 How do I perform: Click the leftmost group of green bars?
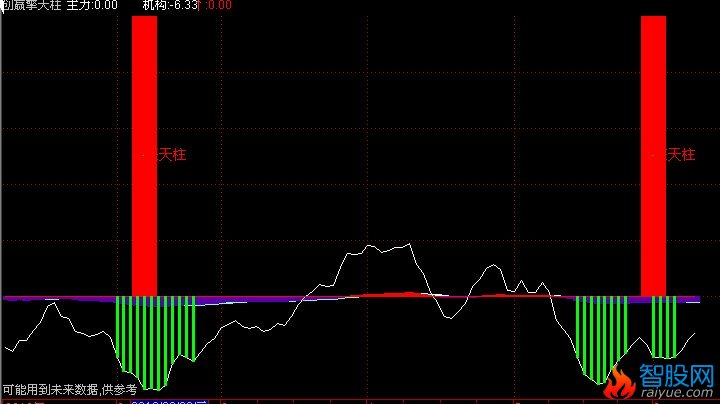click(x=155, y=342)
